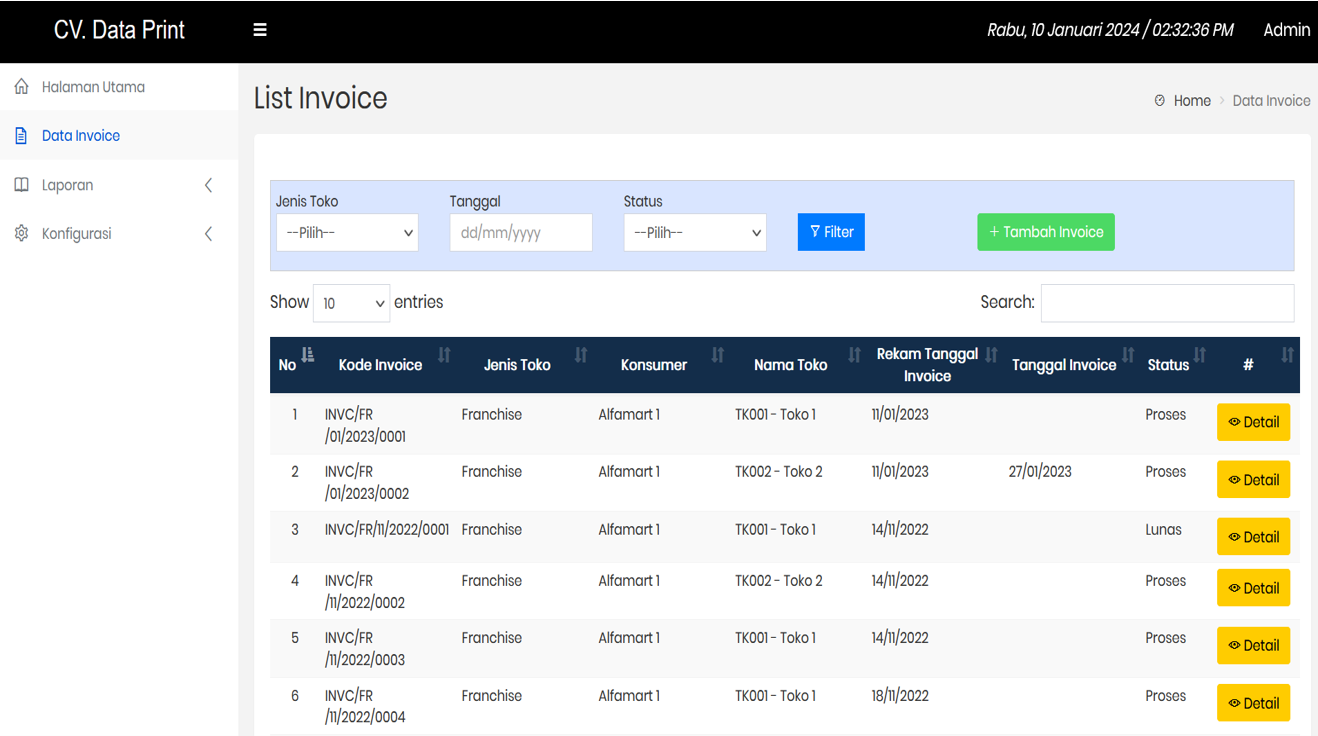Expand the Konfigurasi menu chevron

coord(208,234)
